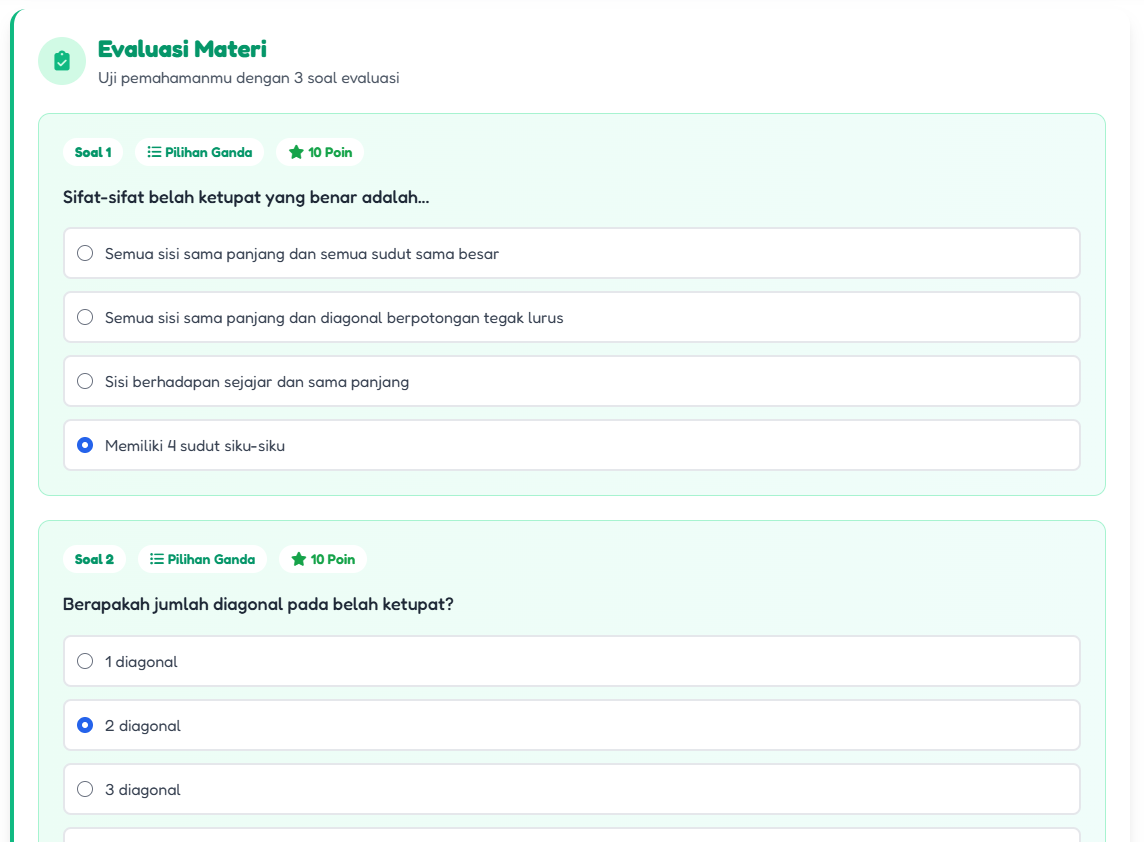Choose the '3 diagonal' radio button
The width and height of the screenshot is (1144, 842).
85,790
